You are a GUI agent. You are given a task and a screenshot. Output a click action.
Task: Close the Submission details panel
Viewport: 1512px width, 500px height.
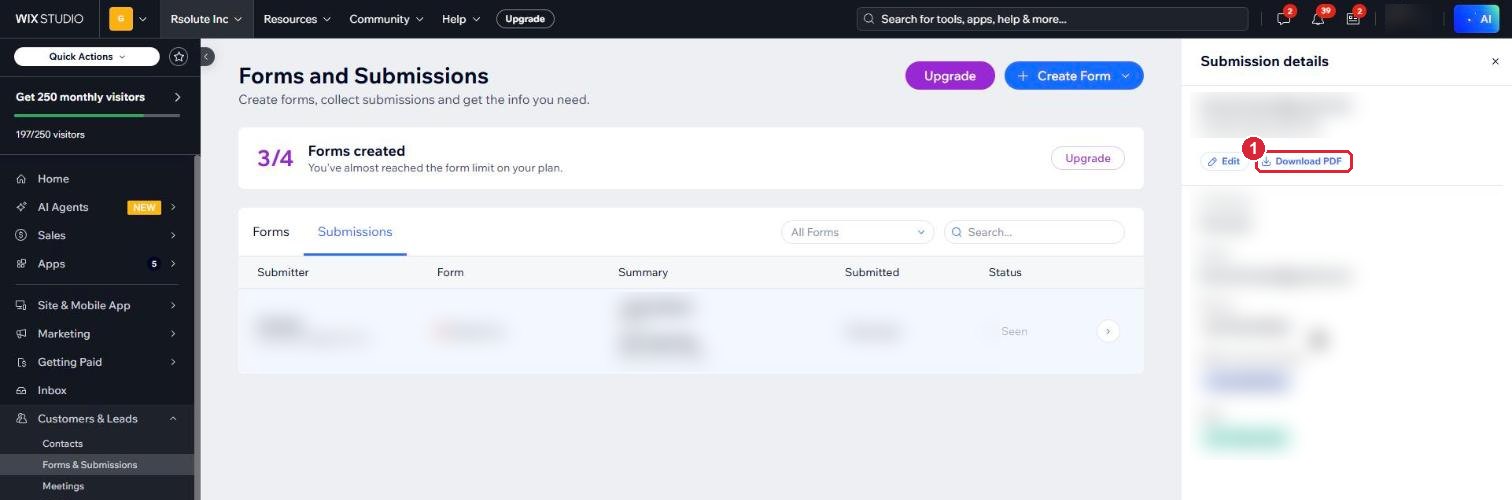click(x=1495, y=62)
